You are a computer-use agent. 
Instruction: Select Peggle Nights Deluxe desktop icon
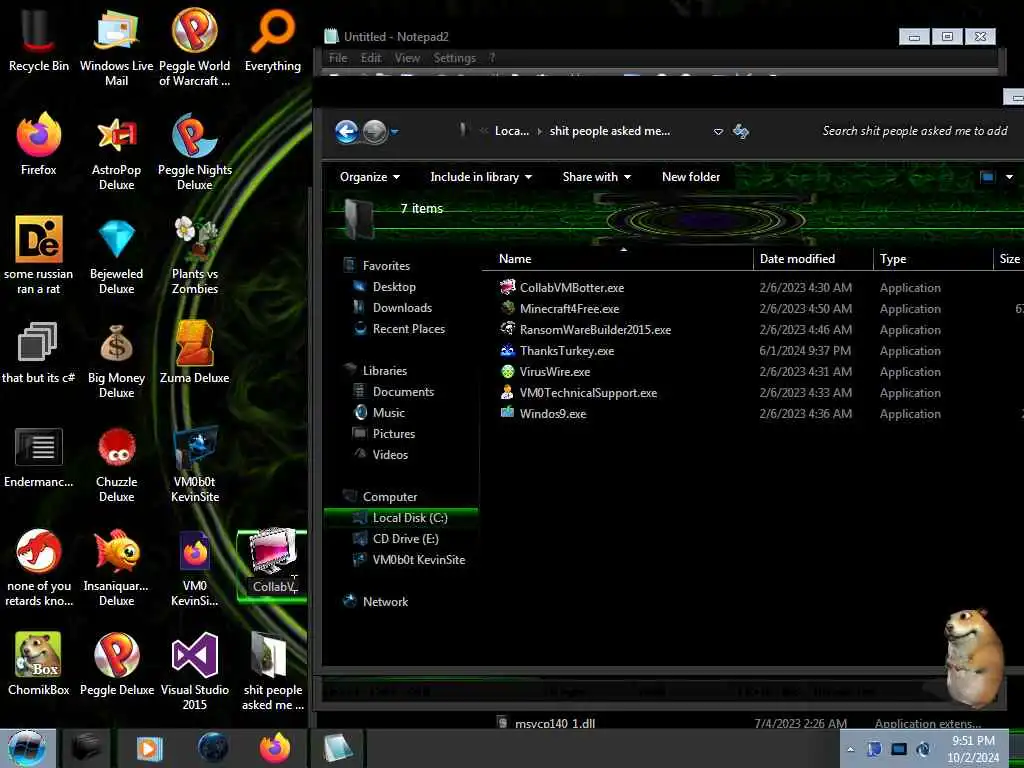point(195,152)
